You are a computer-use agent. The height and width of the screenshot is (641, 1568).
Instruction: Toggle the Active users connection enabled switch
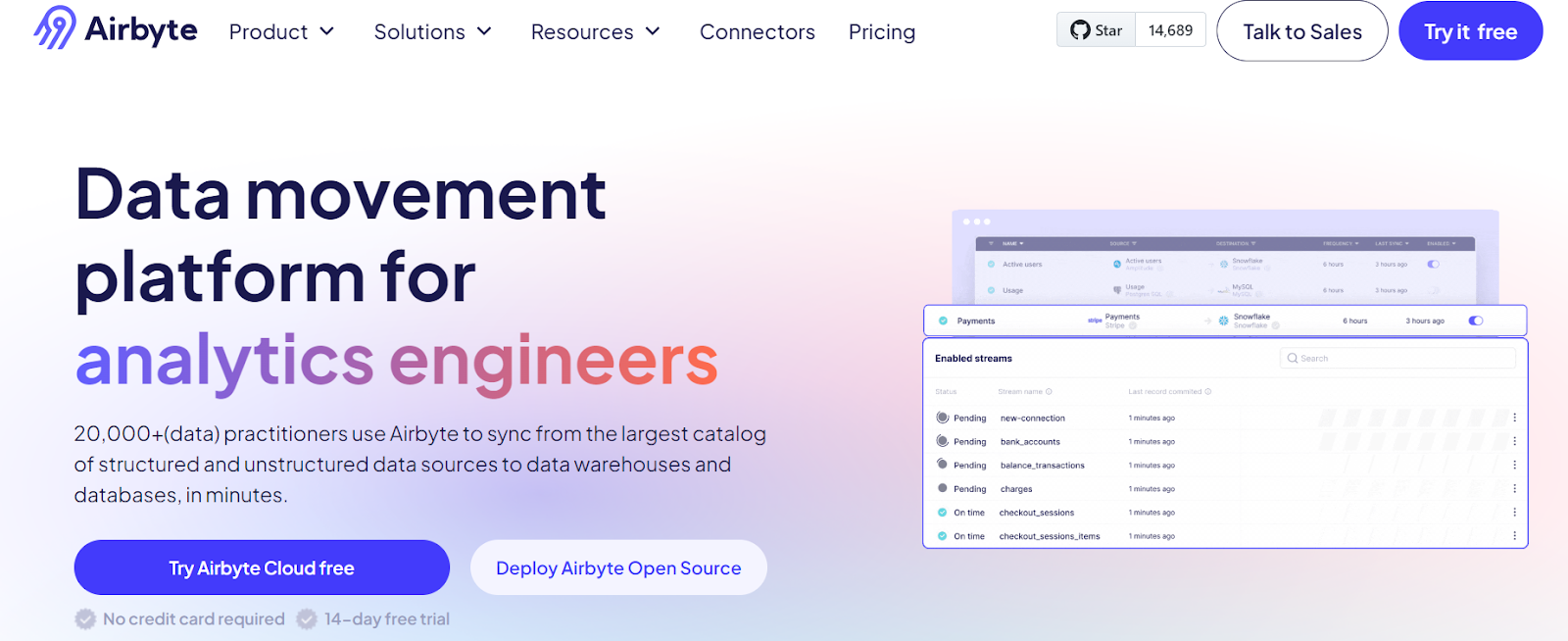[1434, 264]
